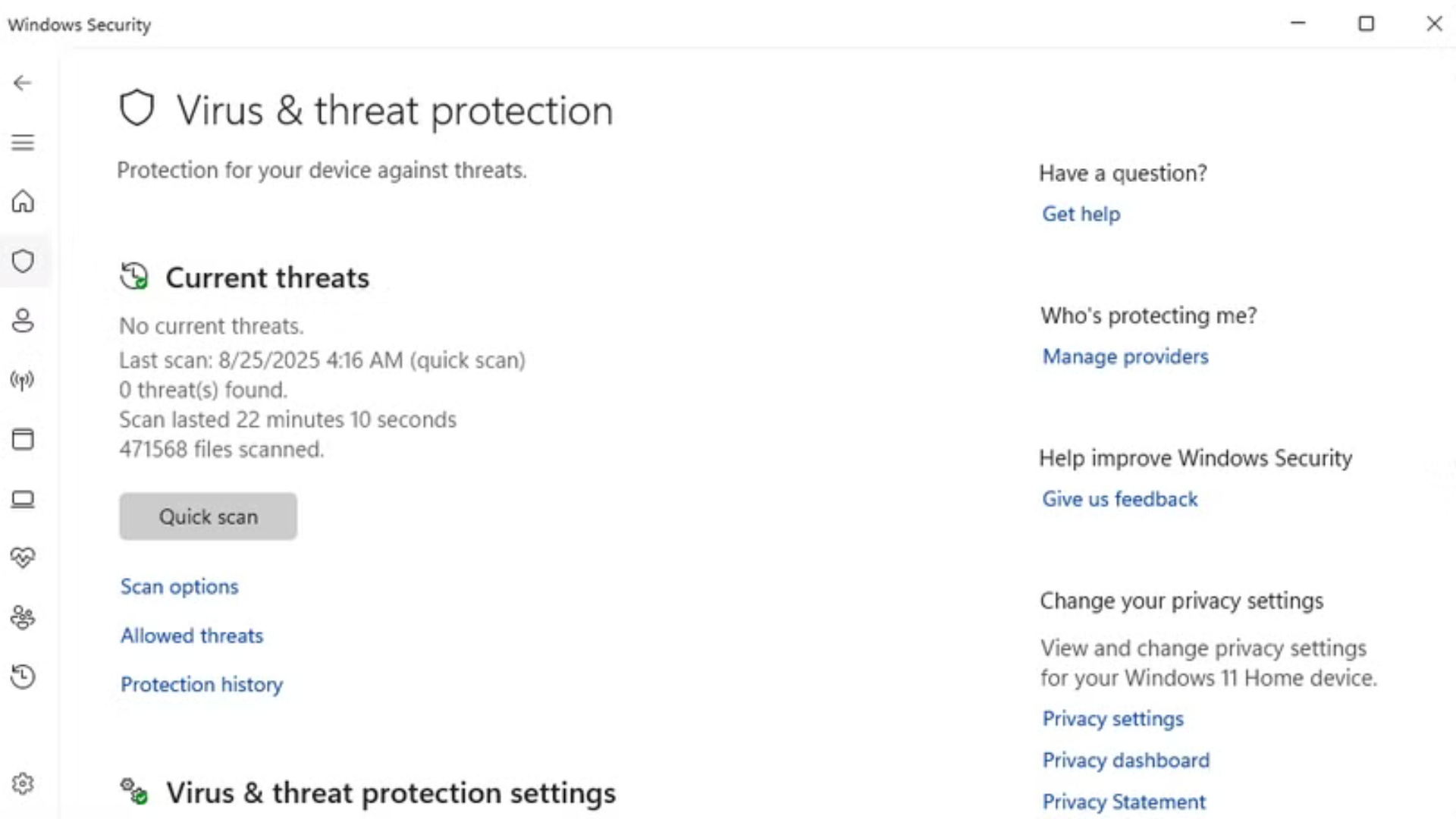Open Scan options

tap(179, 586)
